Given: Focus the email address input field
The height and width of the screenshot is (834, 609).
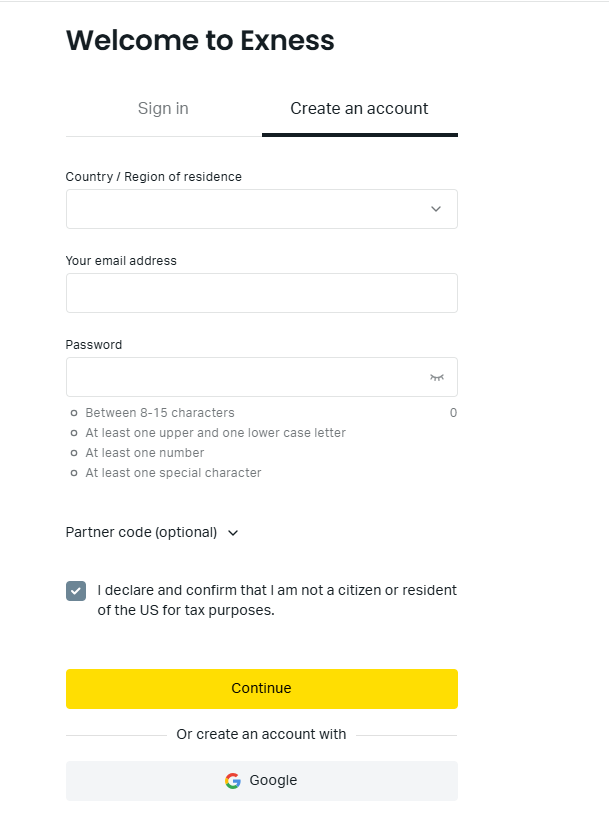Looking at the screenshot, I should pyautogui.click(x=261, y=293).
